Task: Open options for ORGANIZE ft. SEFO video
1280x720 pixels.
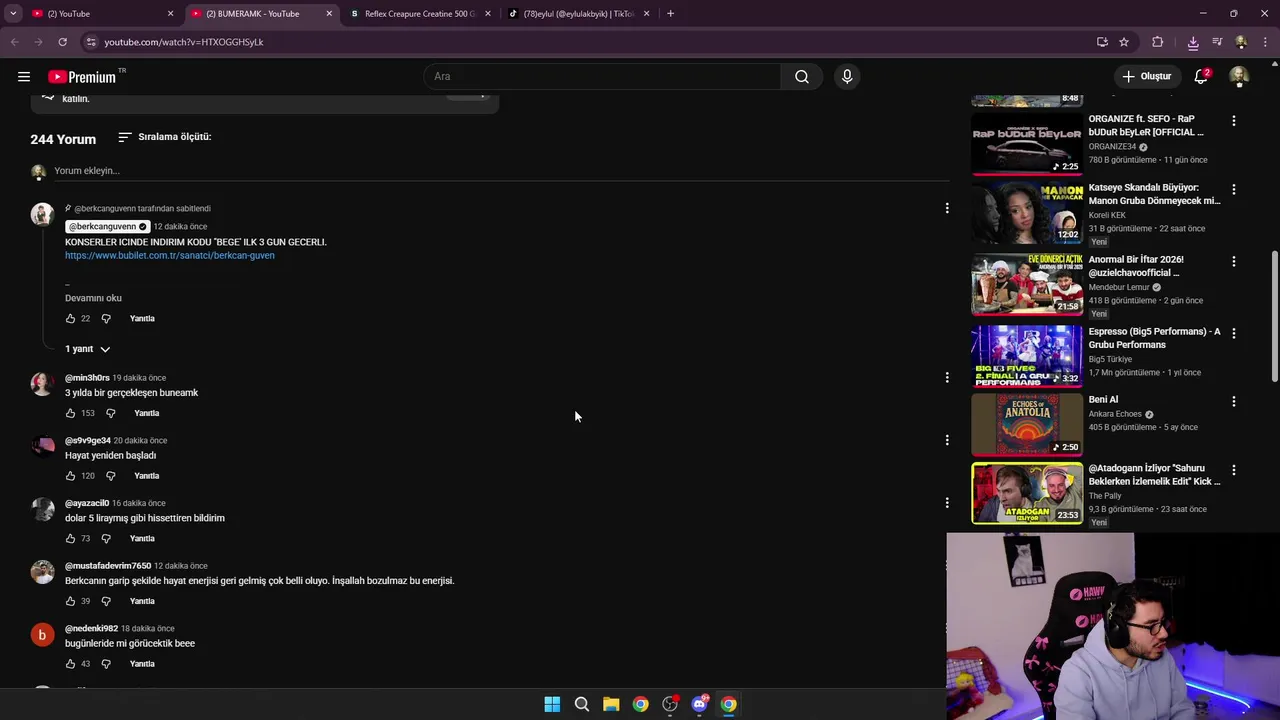Action: 1233,121
